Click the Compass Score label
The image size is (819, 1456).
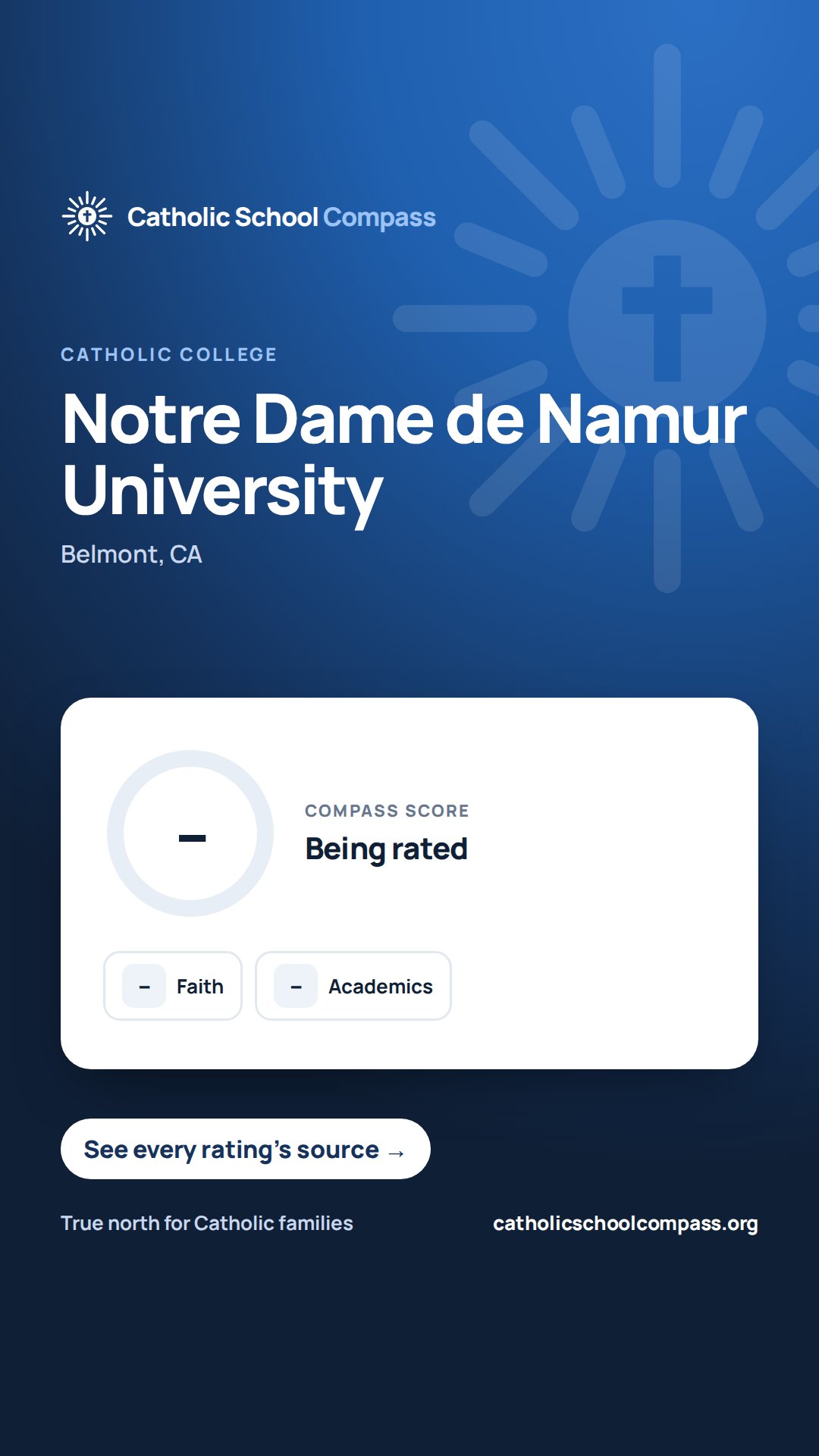387,811
